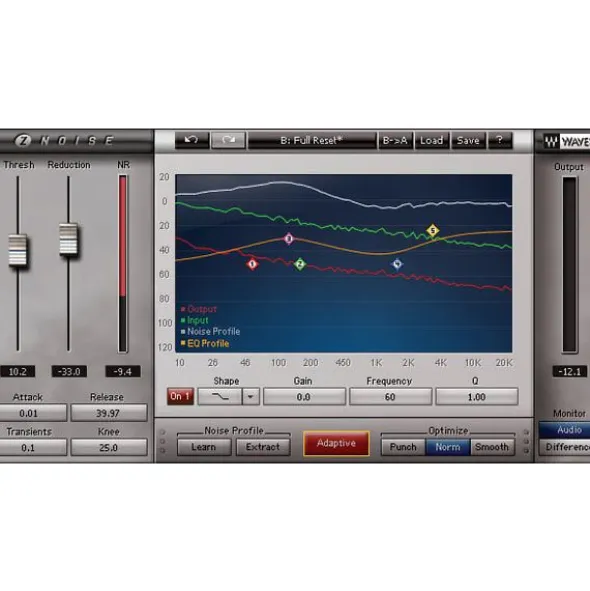Viewport: 590px width, 591px height.
Task: Select Punch optimize mode
Action: (x=403, y=447)
